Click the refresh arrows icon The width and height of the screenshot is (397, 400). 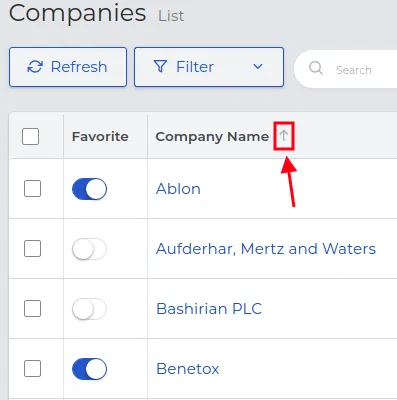click(35, 67)
